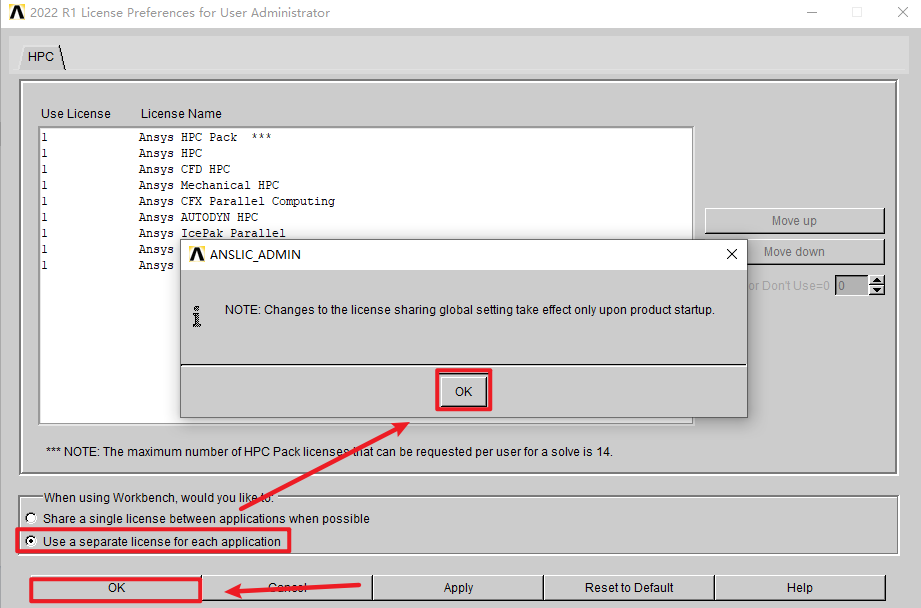This screenshot has height=608, width=921.
Task: Click the Ansys logo in the main title bar
Action: (17, 13)
